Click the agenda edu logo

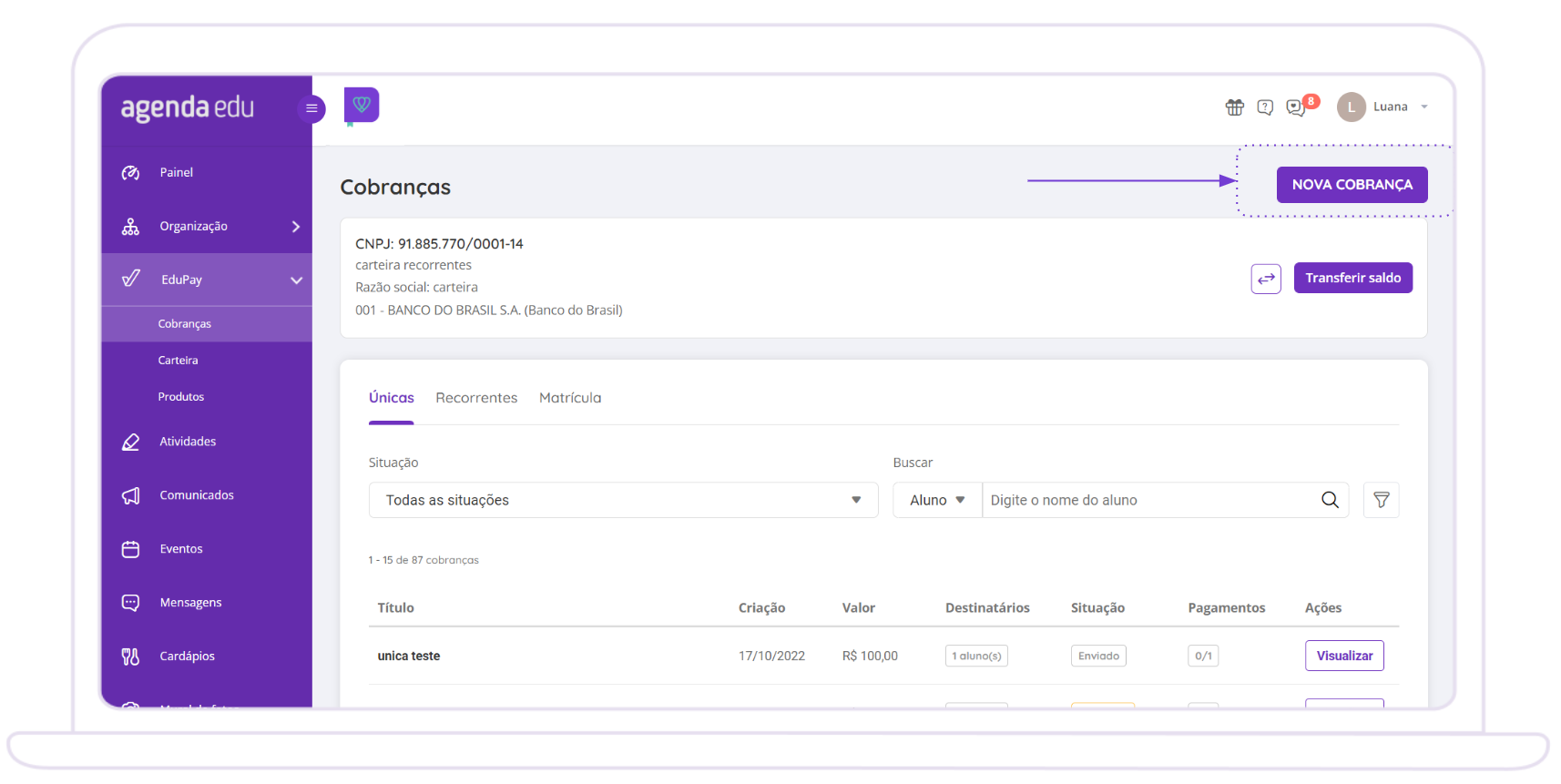click(x=188, y=107)
